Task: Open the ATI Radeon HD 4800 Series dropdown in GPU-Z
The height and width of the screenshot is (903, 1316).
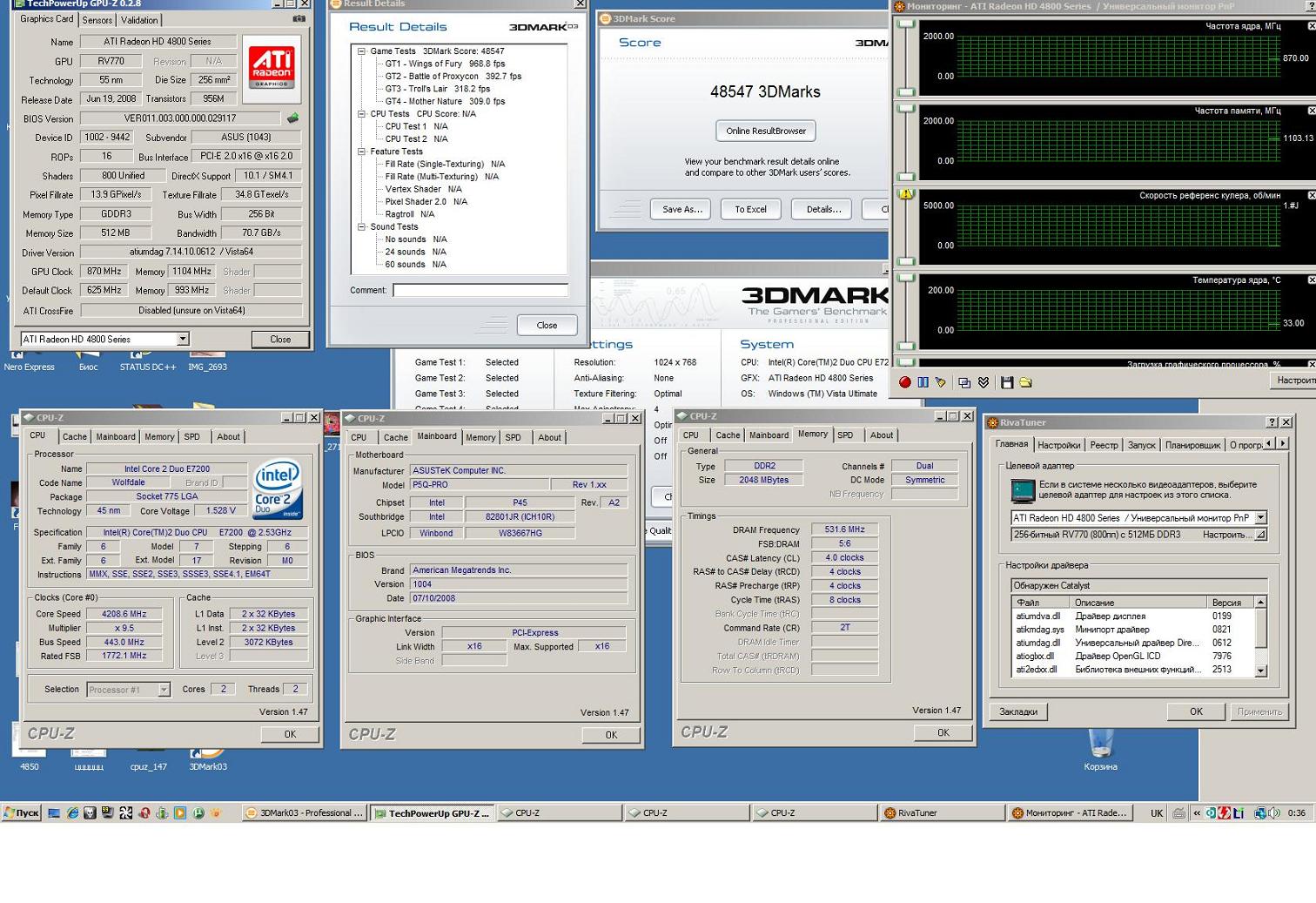Action: (x=183, y=340)
